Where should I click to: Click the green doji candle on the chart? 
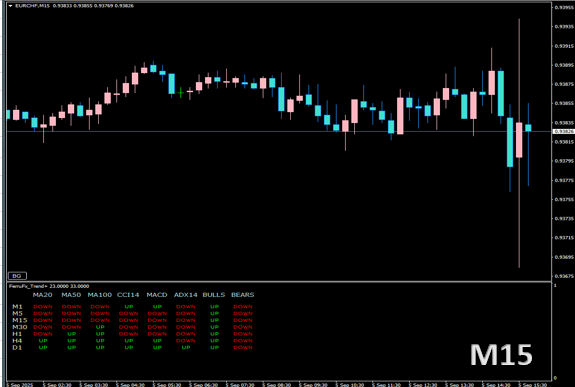pyautogui.click(x=180, y=92)
